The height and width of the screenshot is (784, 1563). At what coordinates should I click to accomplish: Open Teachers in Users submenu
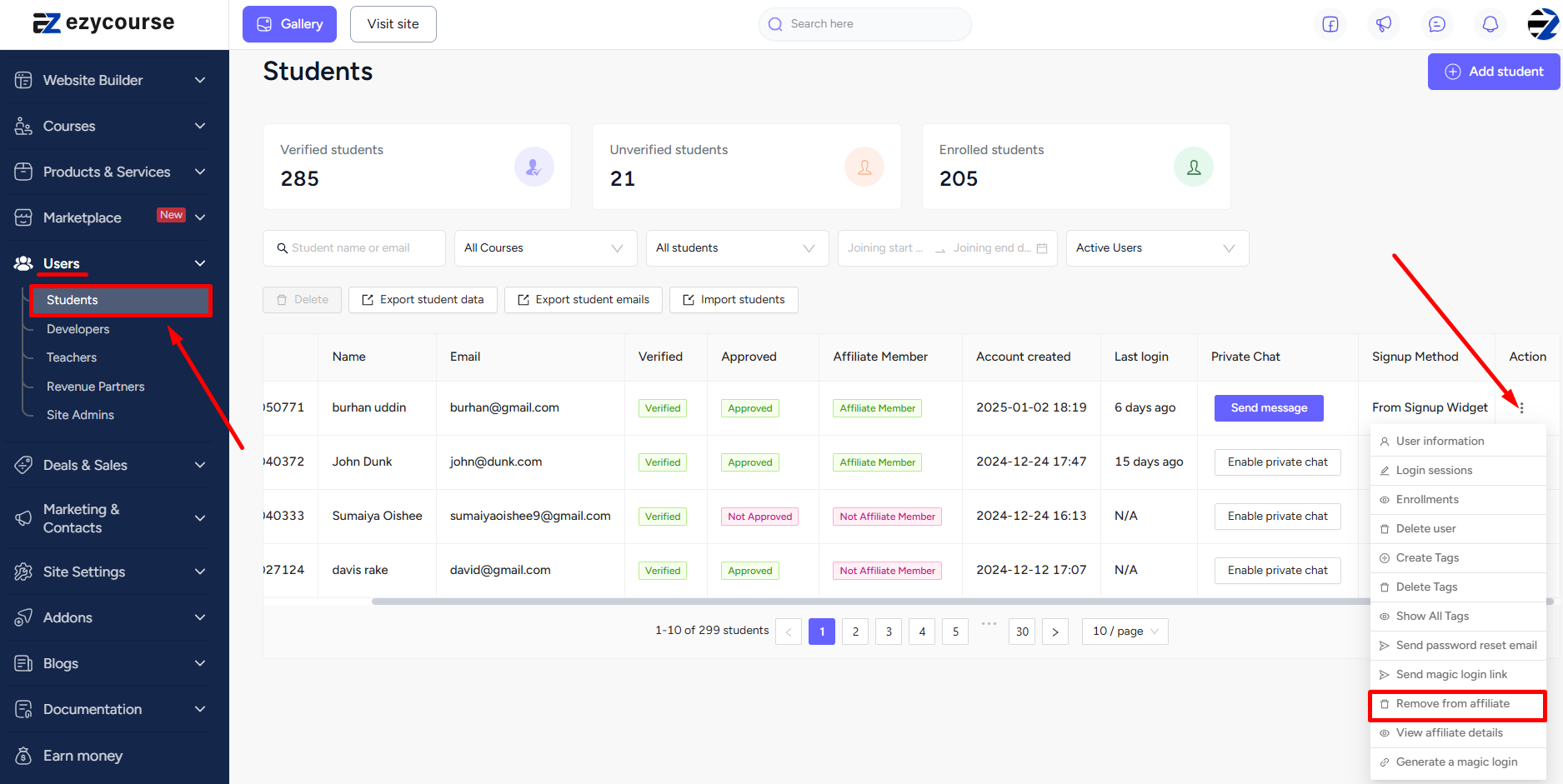click(x=72, y=357)
